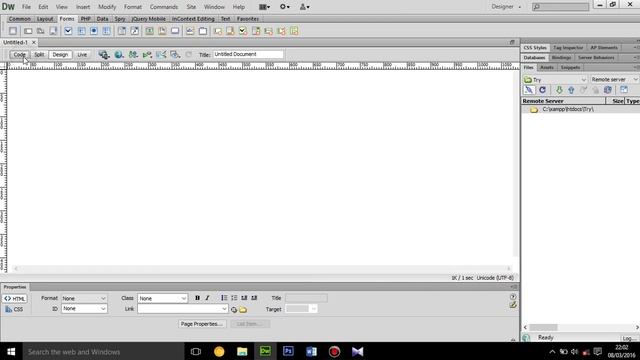Click the document Title input field
The image size is (640, 360).
[x=248, y=54]
